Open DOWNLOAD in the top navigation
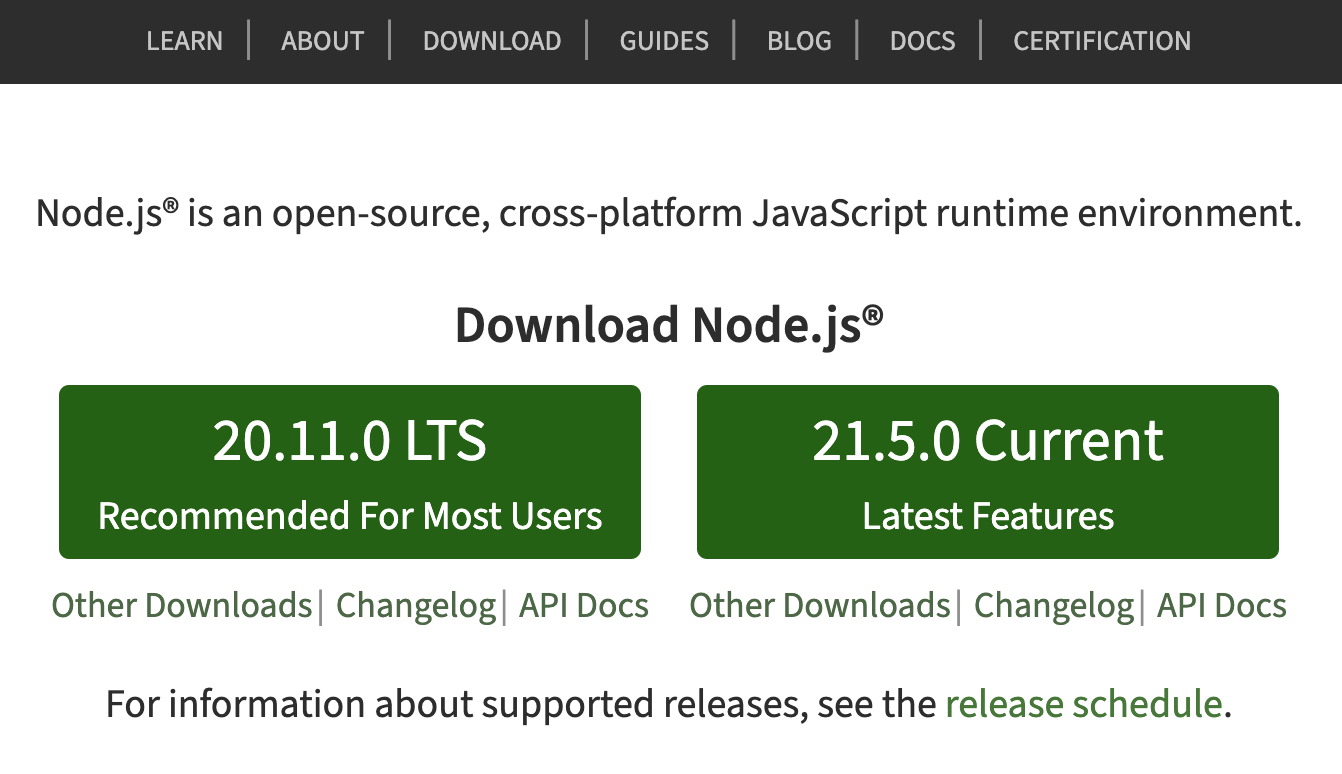 pos(491,41)
